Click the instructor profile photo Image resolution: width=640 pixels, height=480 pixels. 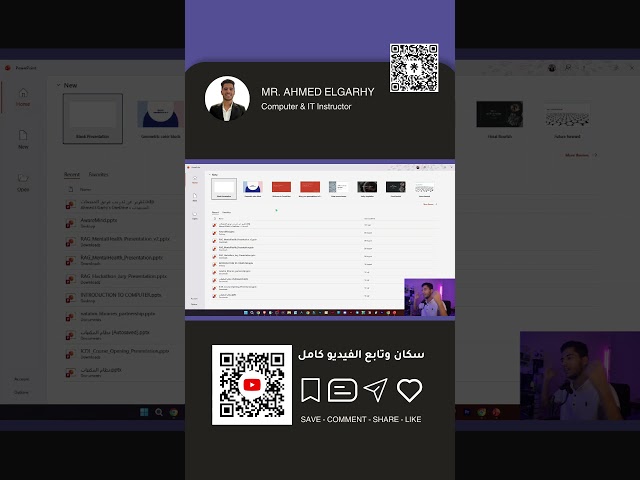point(227,98)
